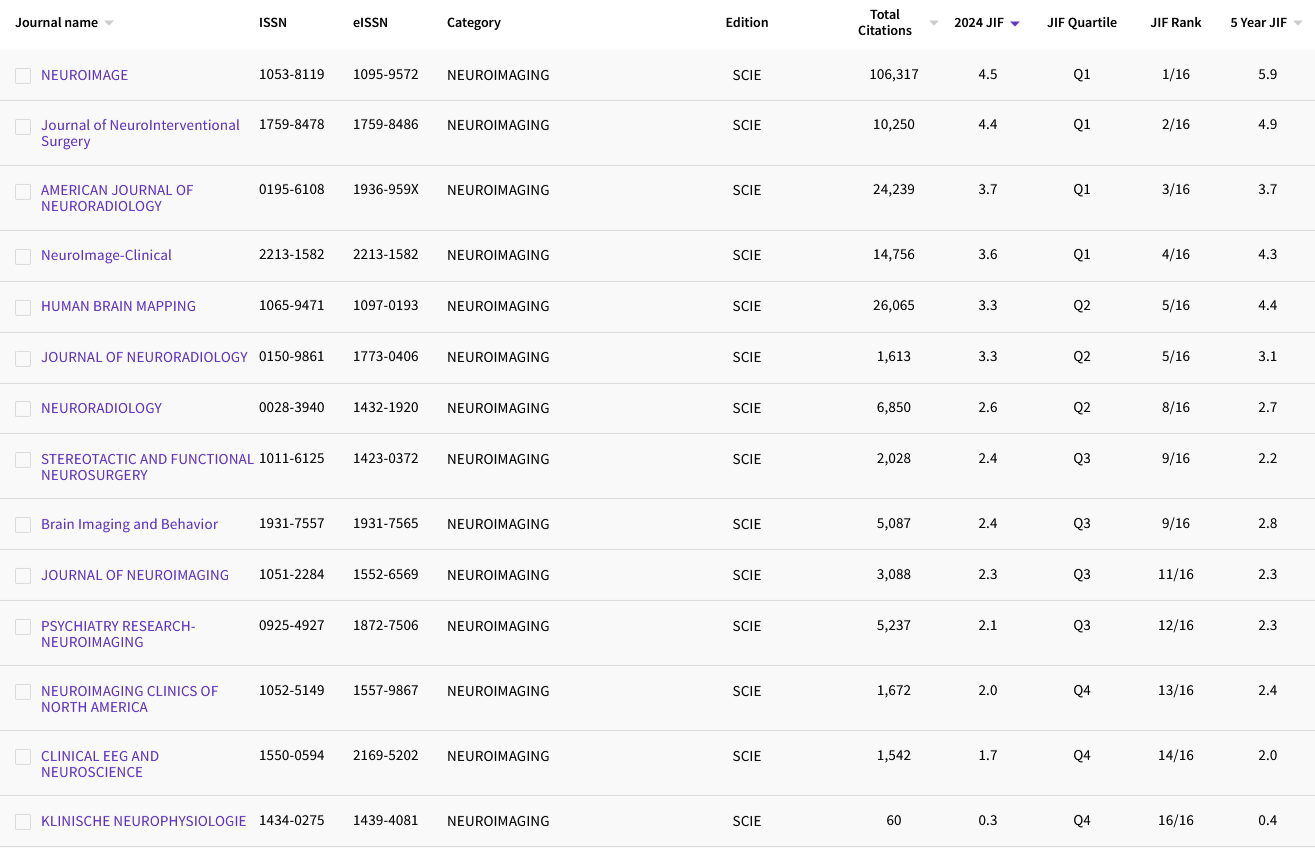
Task: Tick the checkbox for NEUROIMAGE
Action: (x=23, y=76)
